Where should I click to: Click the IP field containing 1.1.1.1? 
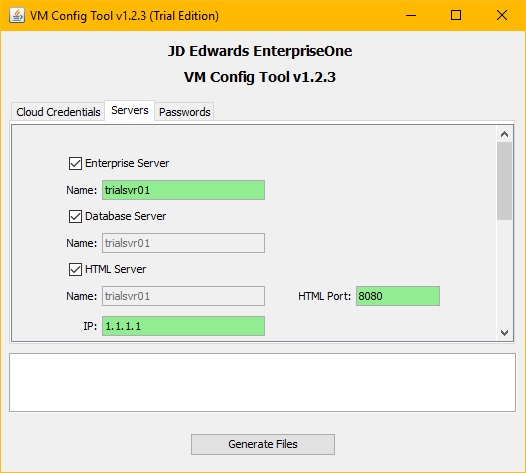(x=183, y=326)
